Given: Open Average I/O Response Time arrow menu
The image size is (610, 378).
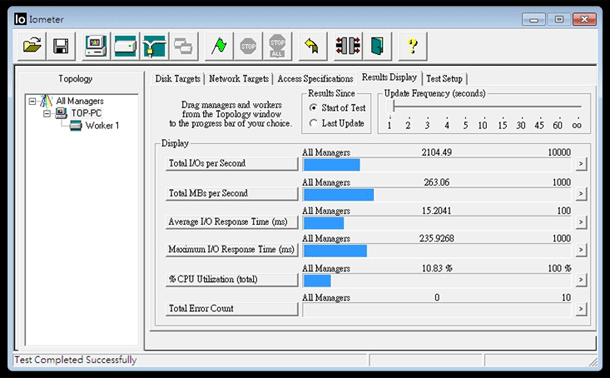Looking at the screenshot, I should point(581,222).
